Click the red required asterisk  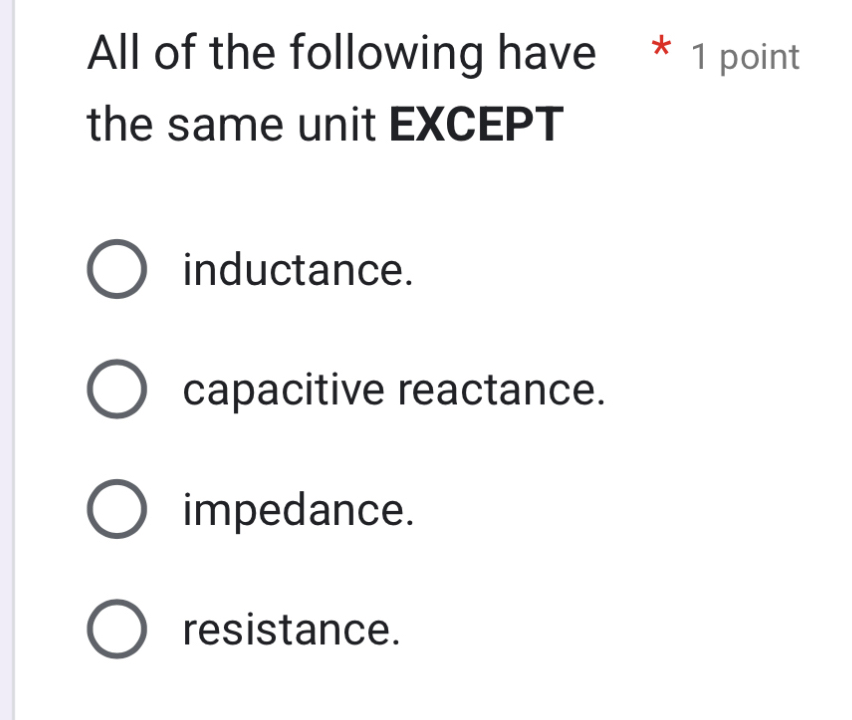click(658, 50)
